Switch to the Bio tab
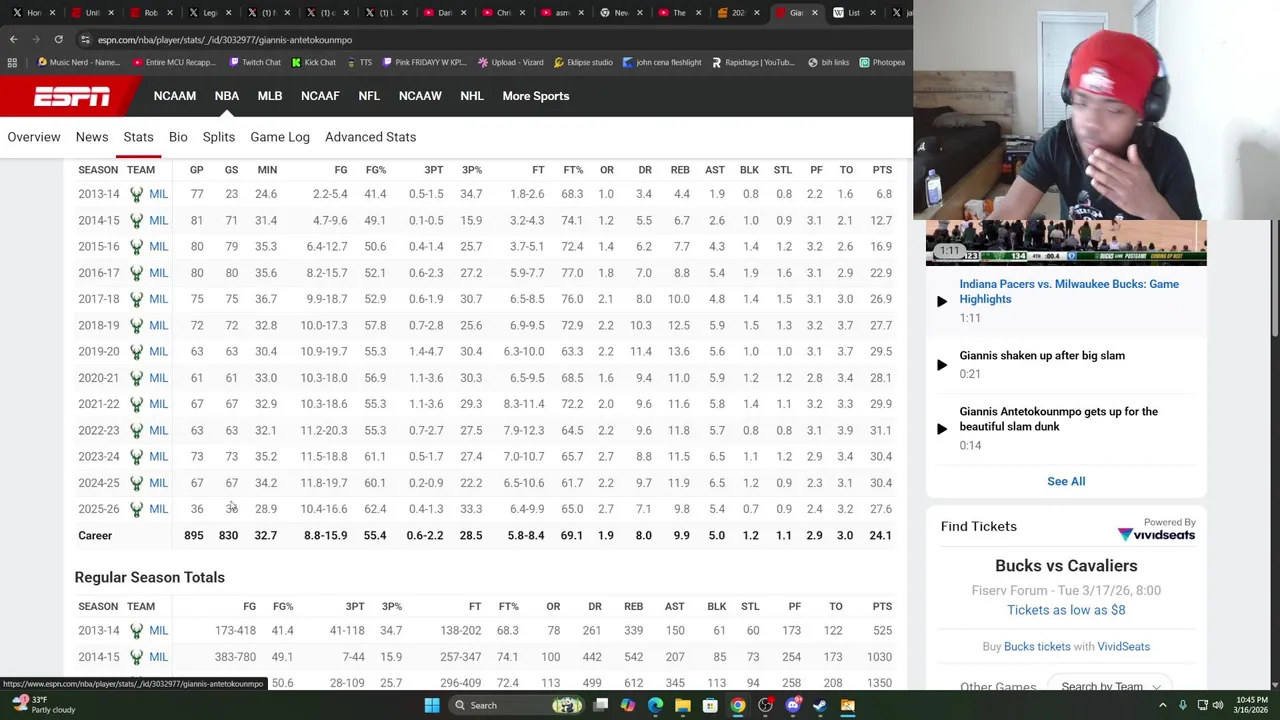The image size is (1280, 720). pyautogui.click(x=178, y=137)
